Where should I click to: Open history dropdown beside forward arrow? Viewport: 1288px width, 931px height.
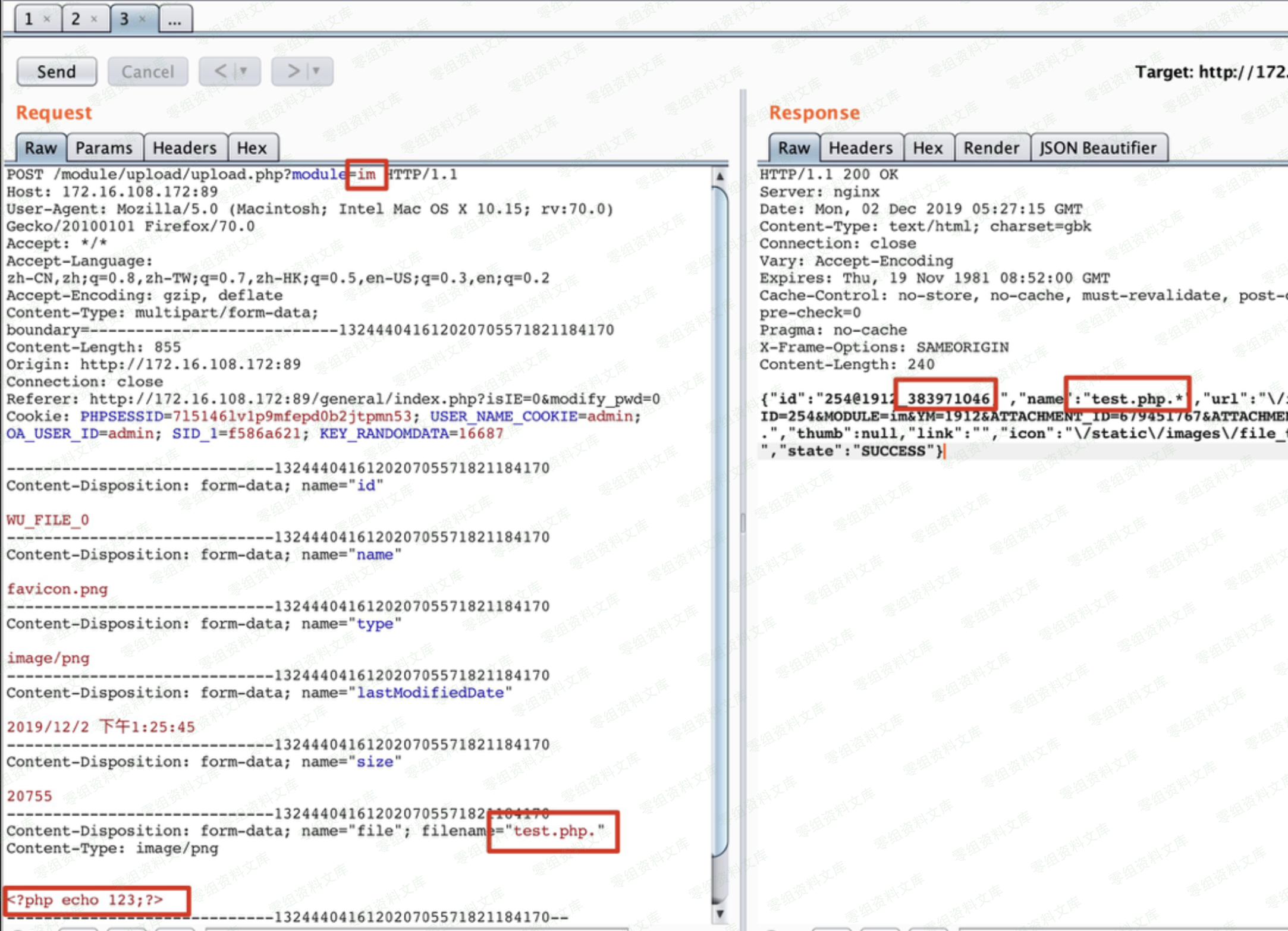point(316,71)
